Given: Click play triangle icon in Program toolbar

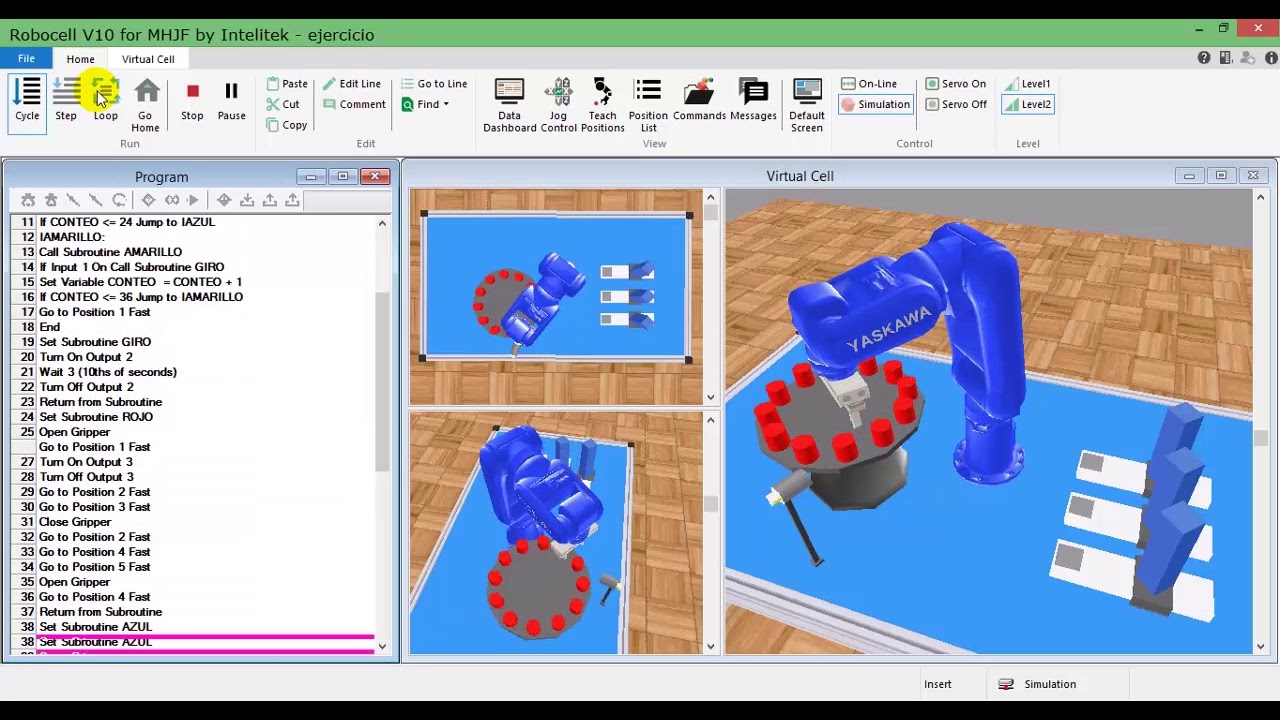Looking at the screenshot, I should tap(194, 200).
